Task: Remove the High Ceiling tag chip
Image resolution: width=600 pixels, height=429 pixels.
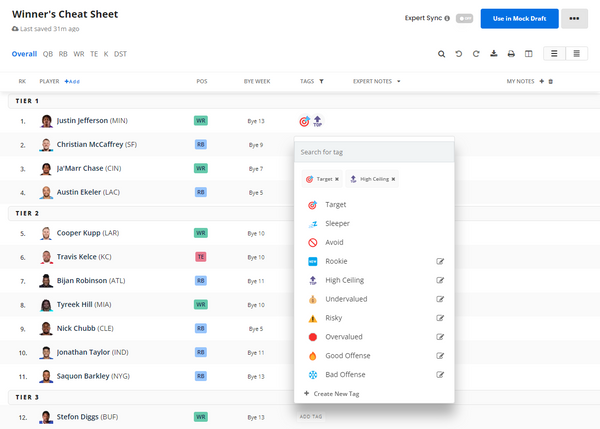Action: (x=394, y=179)
